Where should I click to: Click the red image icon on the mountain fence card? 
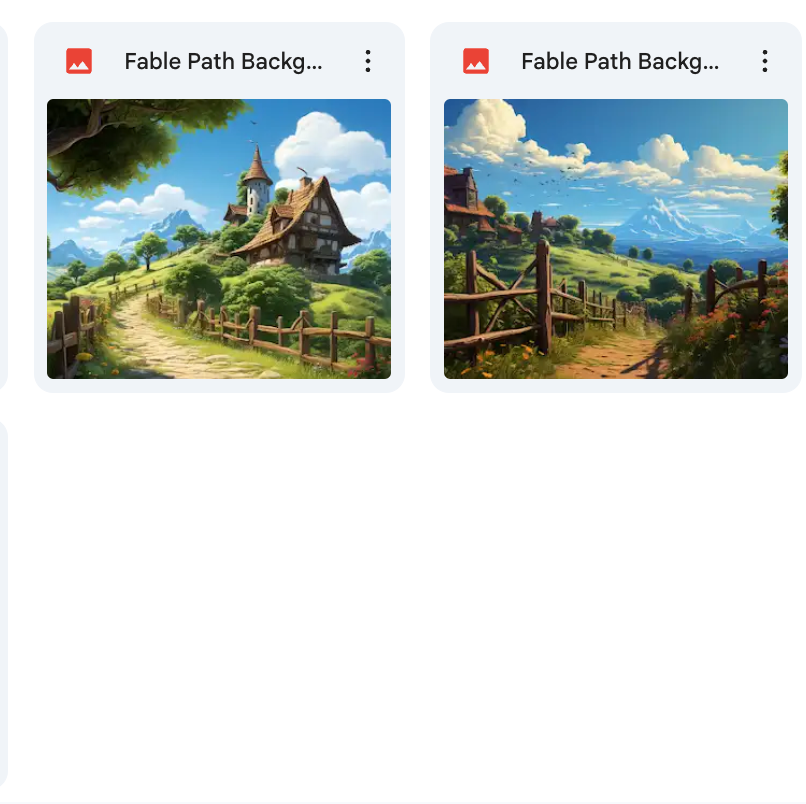coord(476,61)
